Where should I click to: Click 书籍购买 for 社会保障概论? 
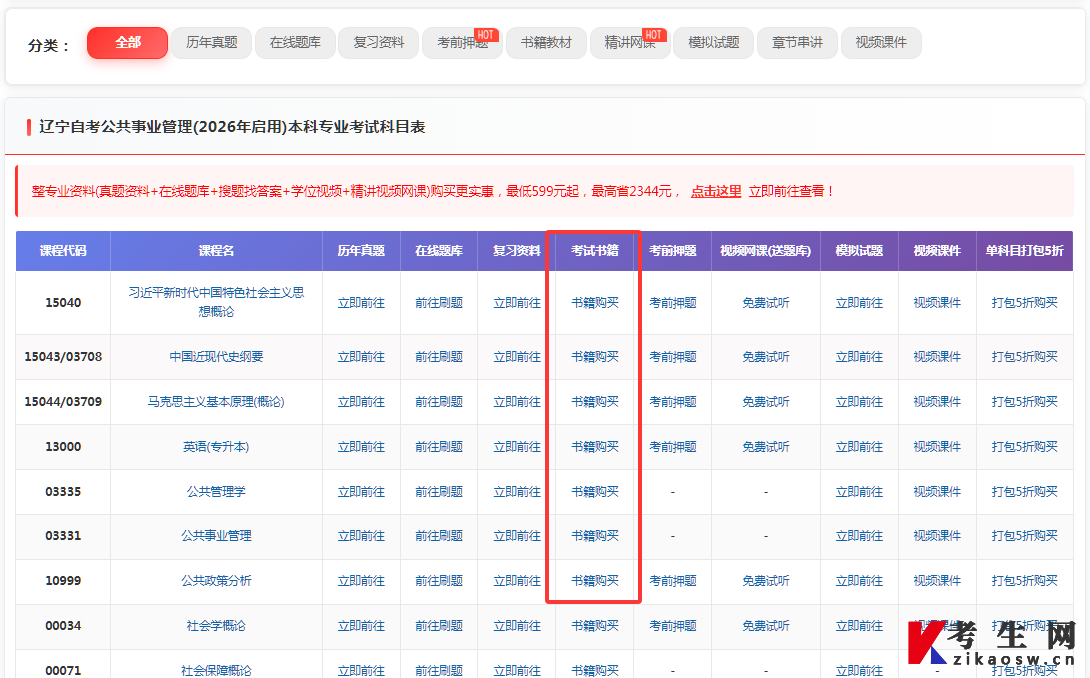(595, 670)
